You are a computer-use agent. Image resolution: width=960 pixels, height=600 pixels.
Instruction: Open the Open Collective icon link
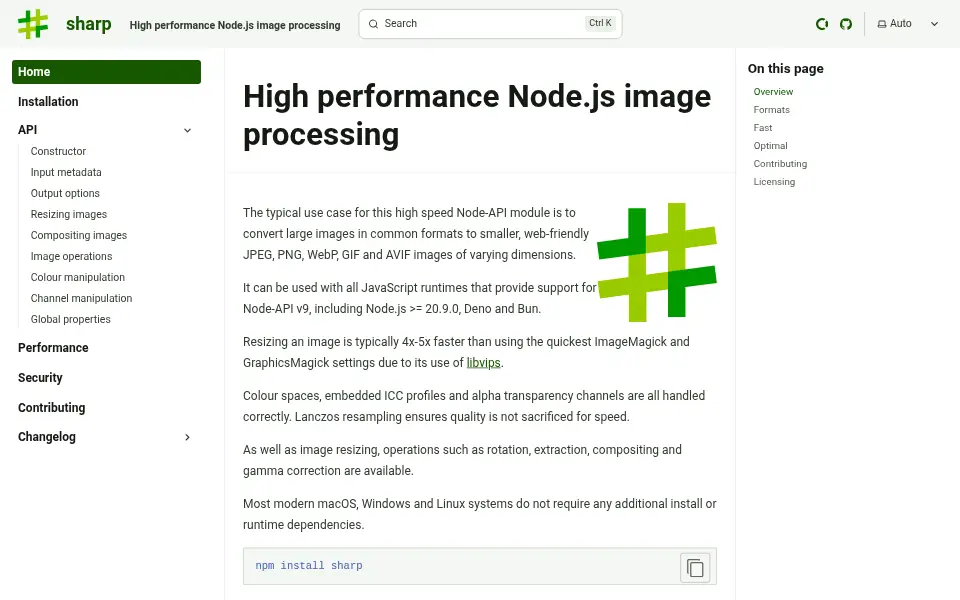(822, 24)
